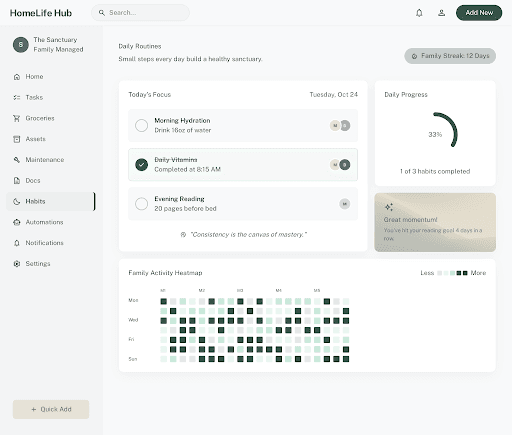Click the Groceries cart icon
Image resolution: width=512 pixels, height=435 pixels.
[17, 118]
